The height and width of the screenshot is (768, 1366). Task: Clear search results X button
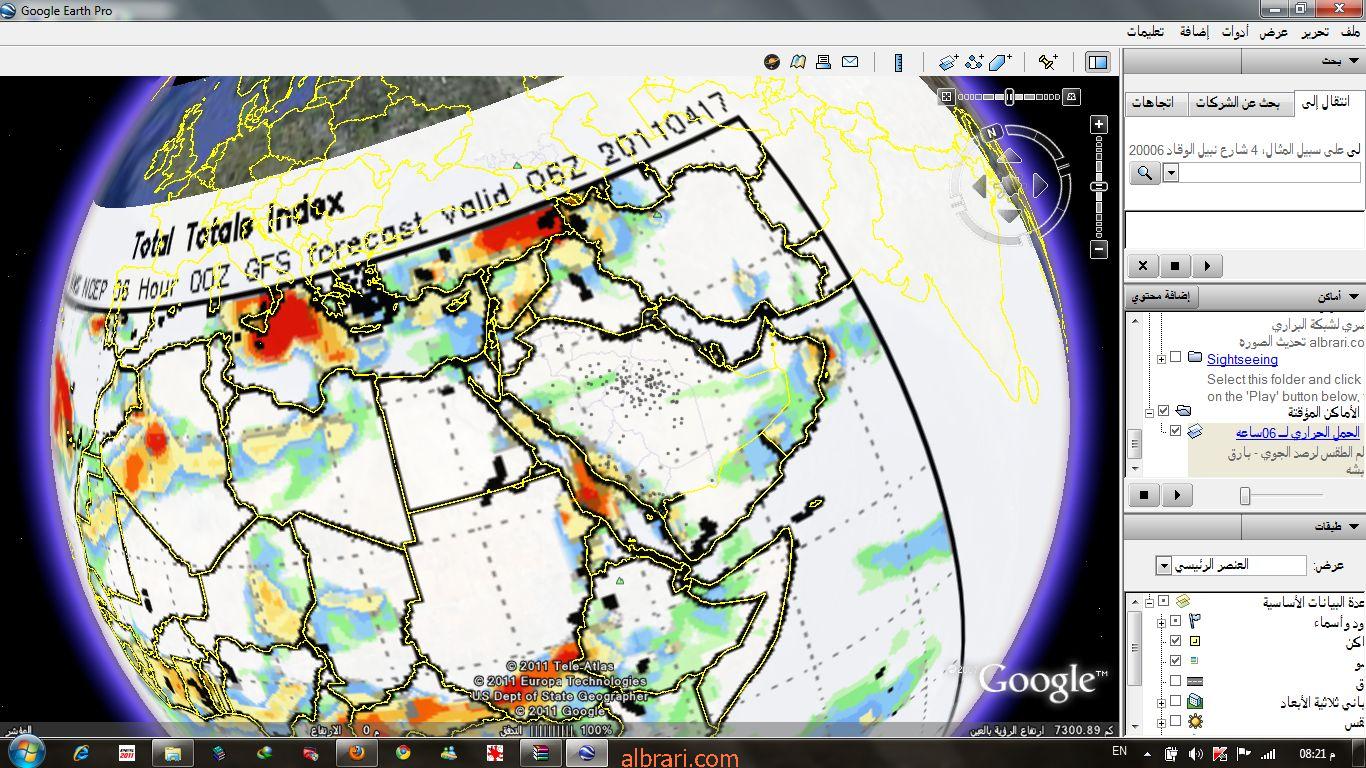coord(1143,266)
